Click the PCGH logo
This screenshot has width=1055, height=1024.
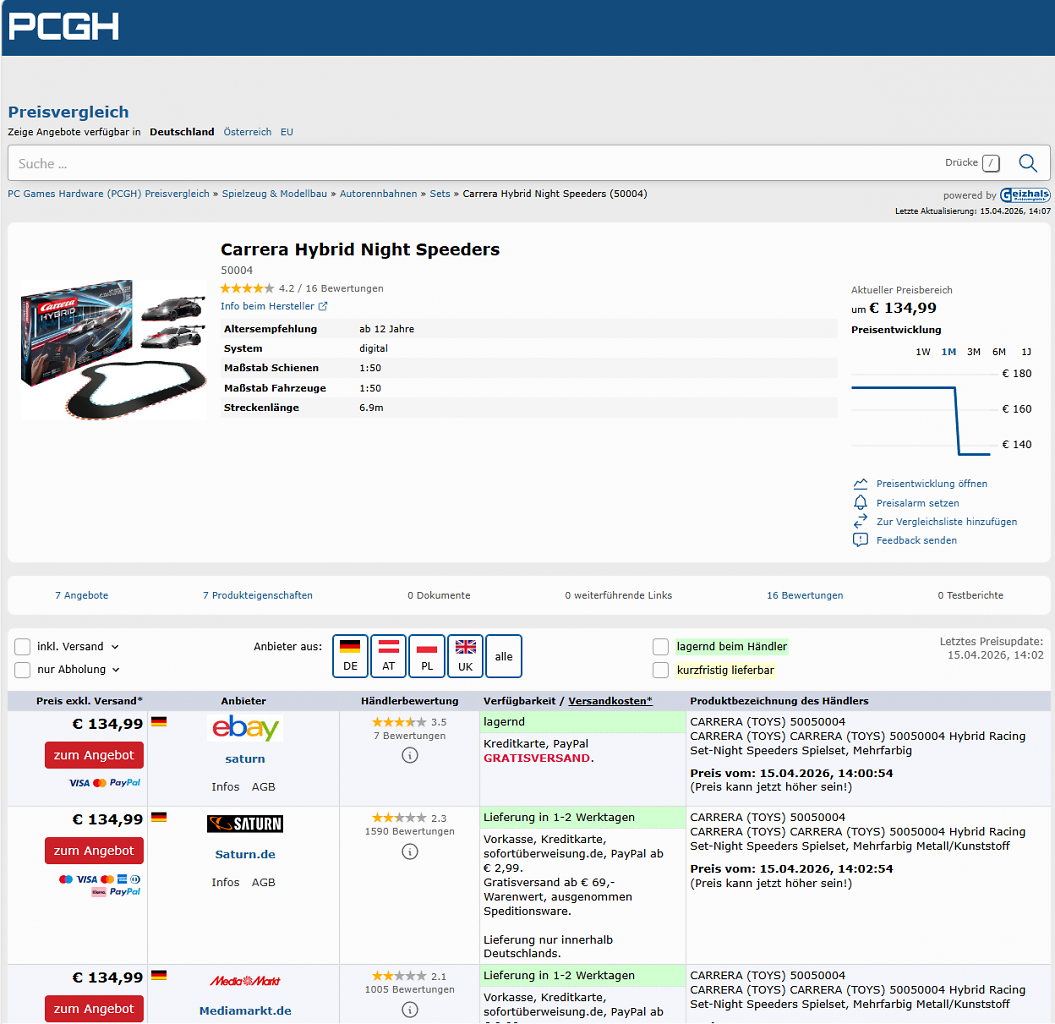pyautogui.click(x=64, y=27)
